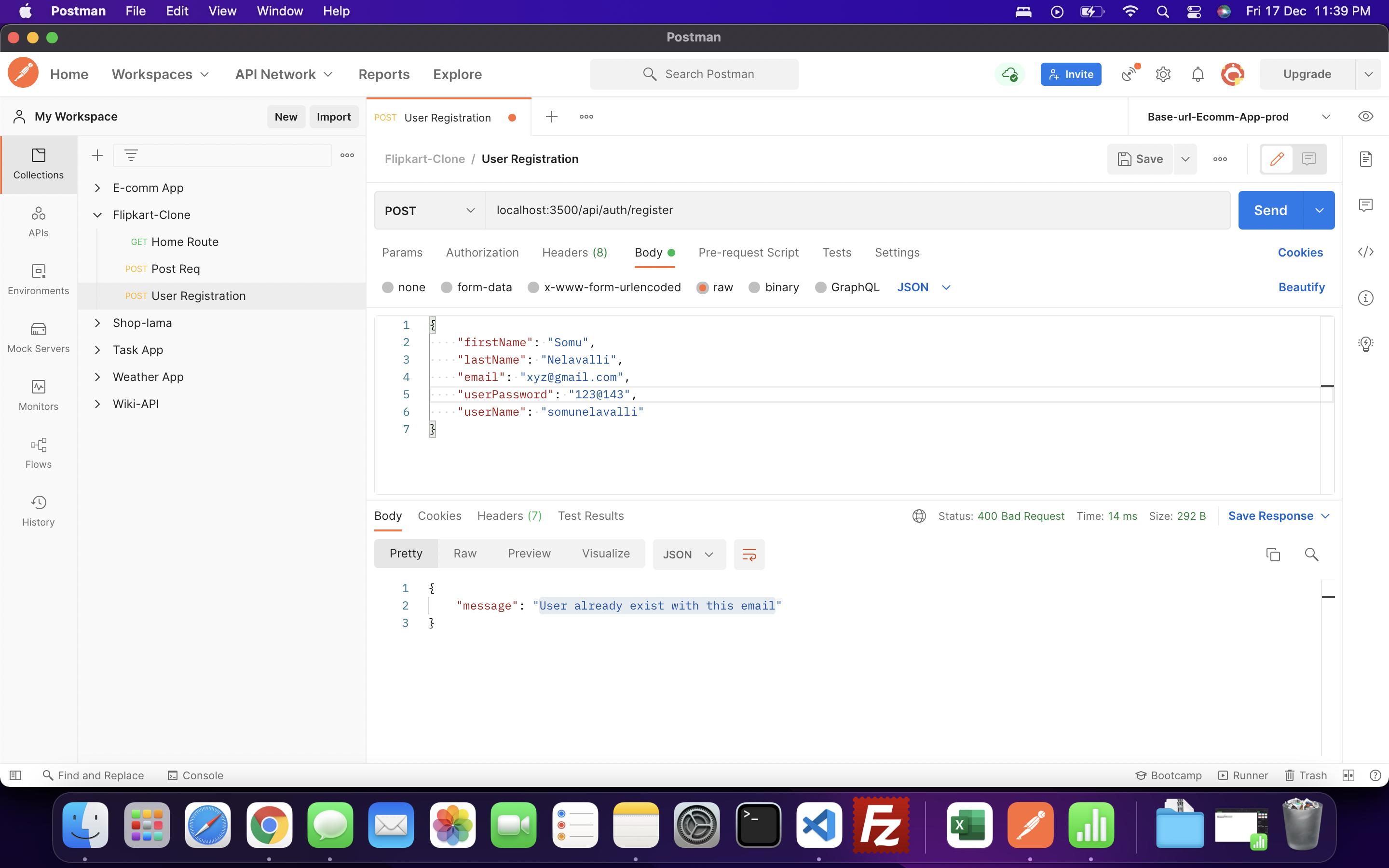Screen dimensions: 1389x868
Task: Open the Monitors sidebar panel
Action: pyautogui.click(x=39, y=395)
